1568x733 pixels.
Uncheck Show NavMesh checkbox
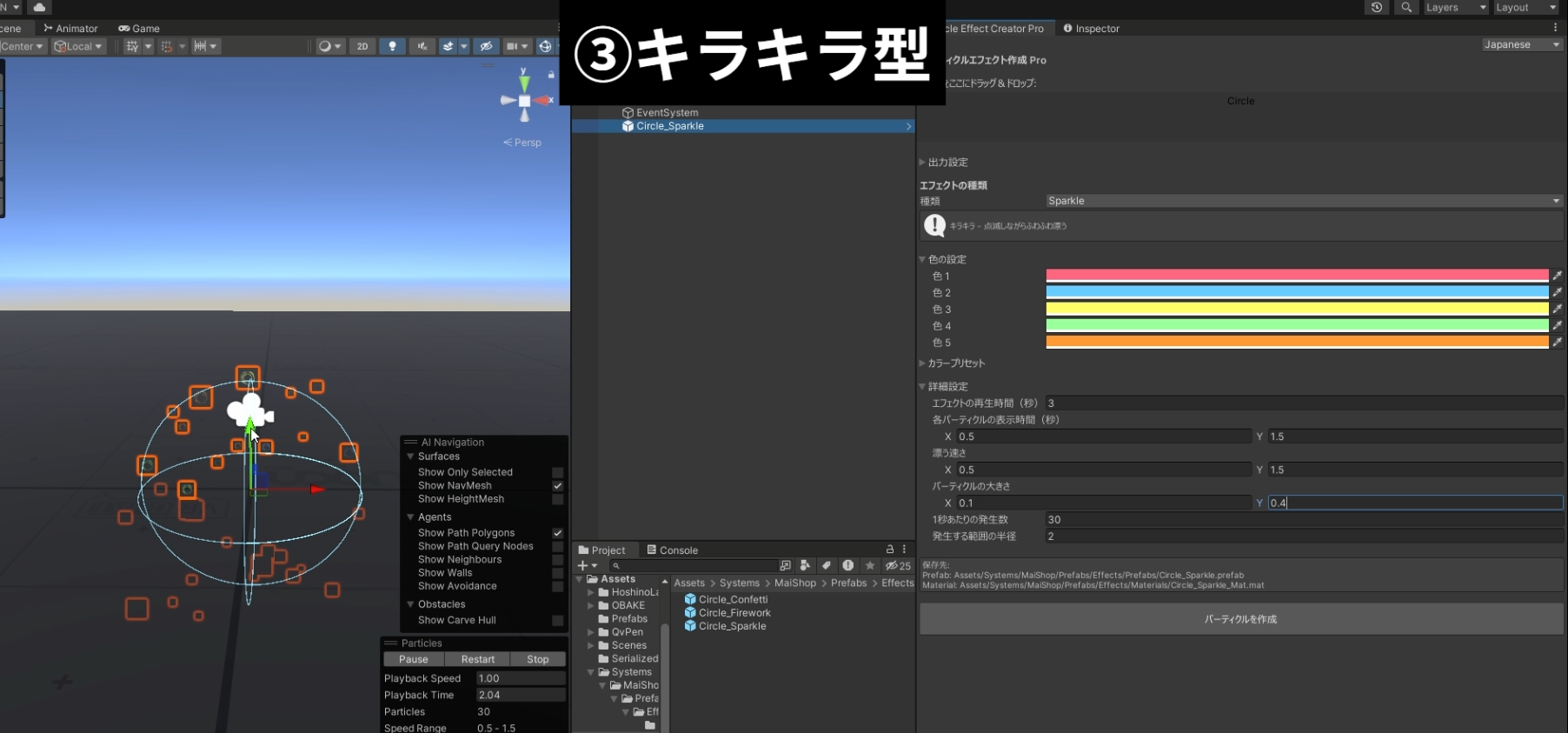558,486
